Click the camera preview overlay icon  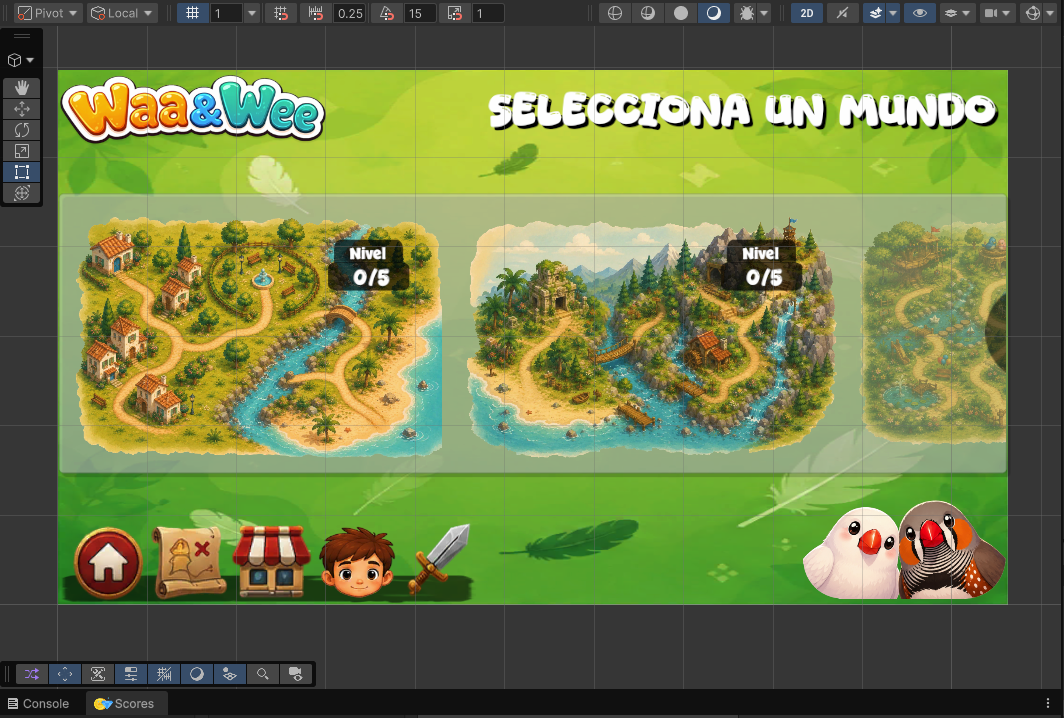pos(295,674)
